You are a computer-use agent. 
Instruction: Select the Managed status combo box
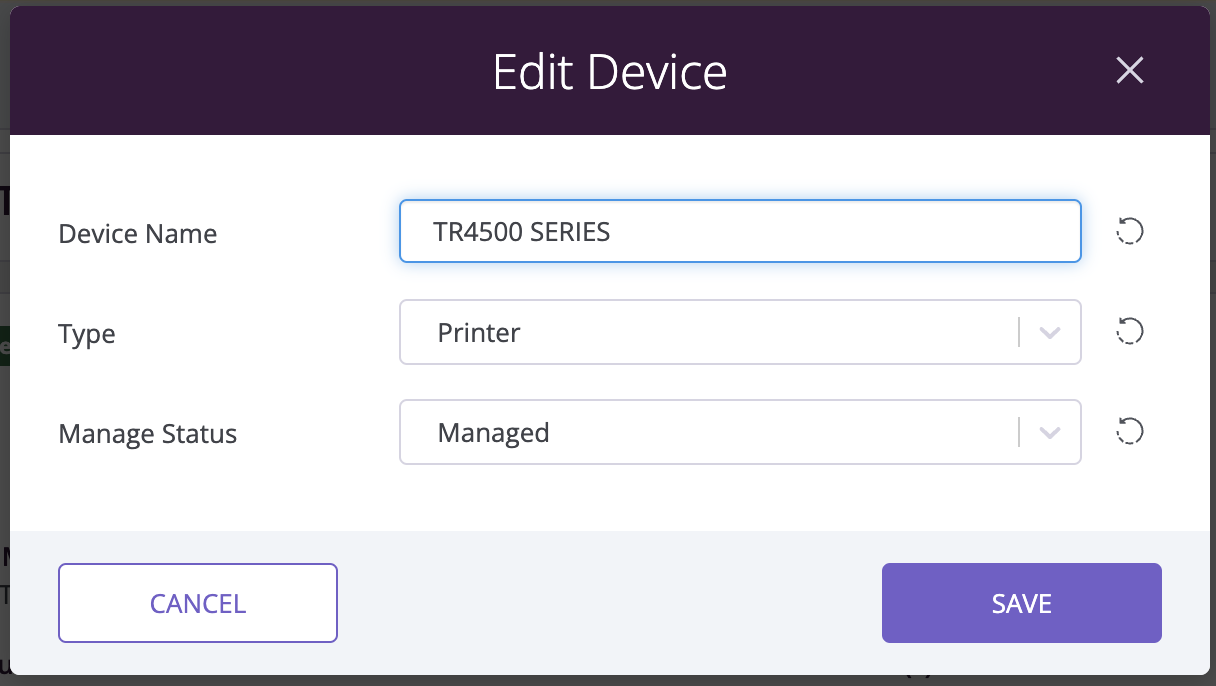point(740,432)
